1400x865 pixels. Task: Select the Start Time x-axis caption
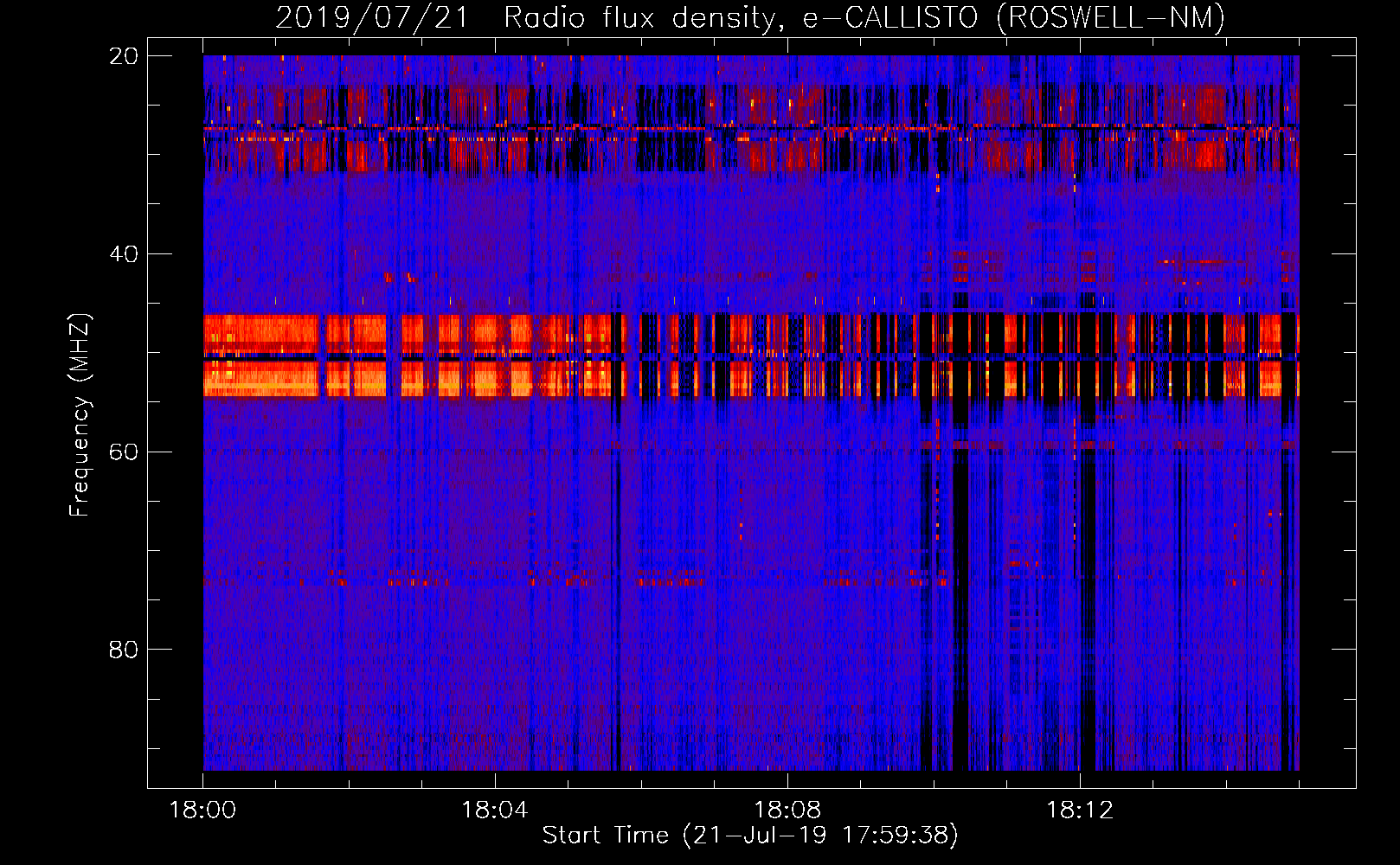[750, 836]
